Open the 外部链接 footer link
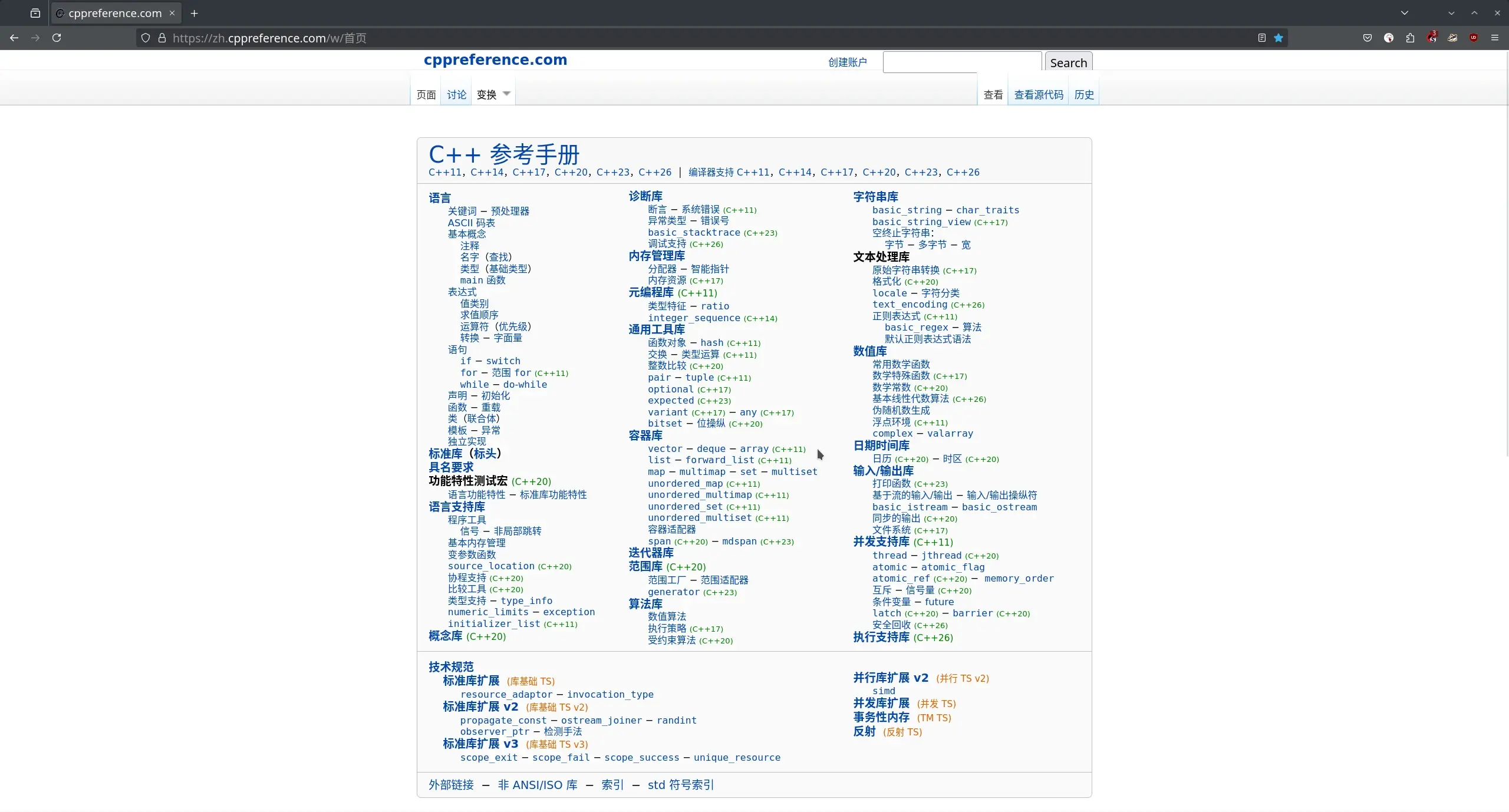Image resolution: width=1509 pixels, height=812 pixels. [x=451, y=785]
